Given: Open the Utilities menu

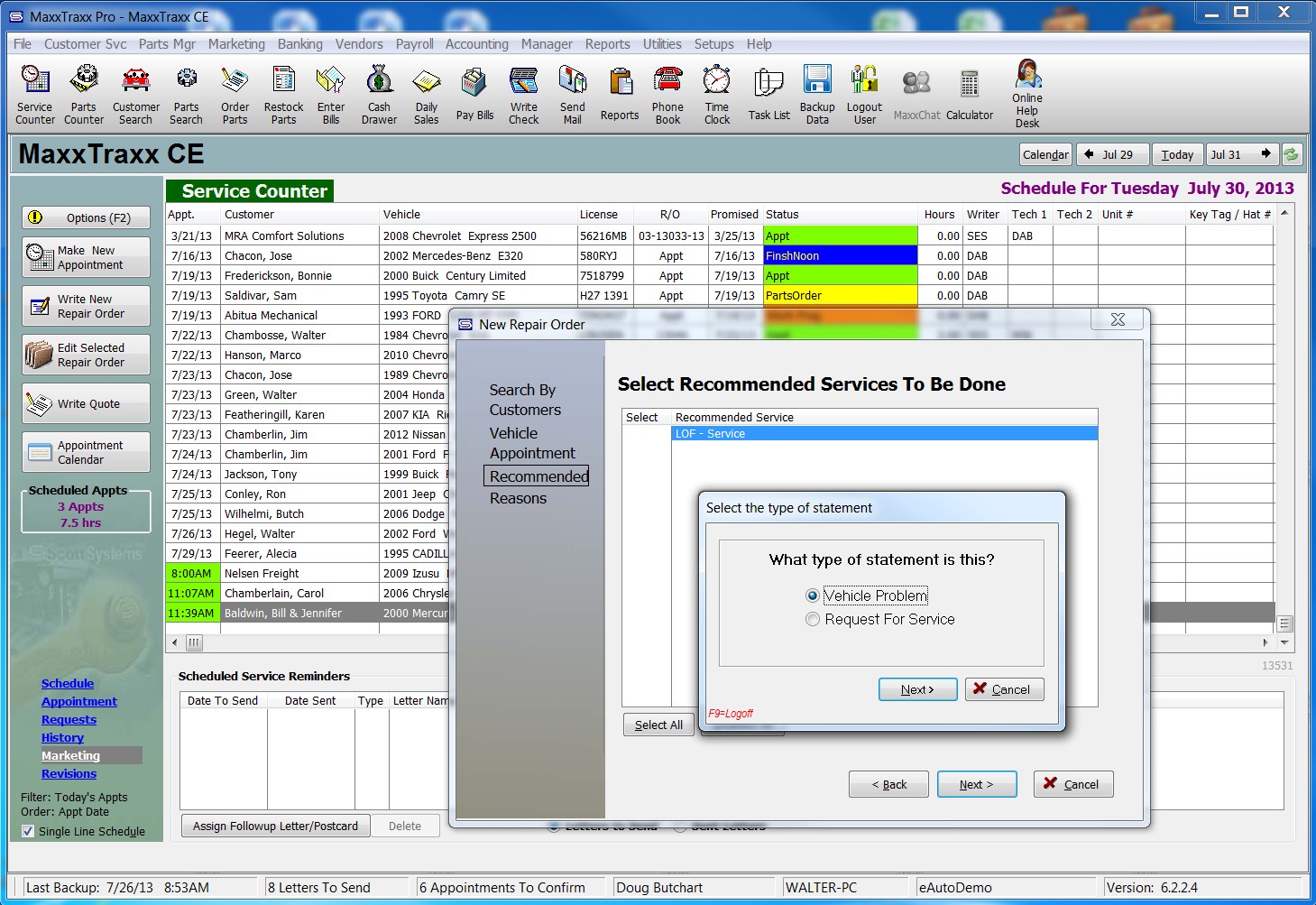Looking at the screenshot, I should (662, 44).
